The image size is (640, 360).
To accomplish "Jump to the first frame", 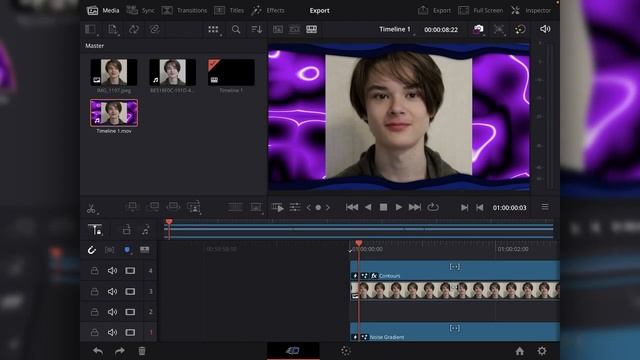I will click(352, 207).
